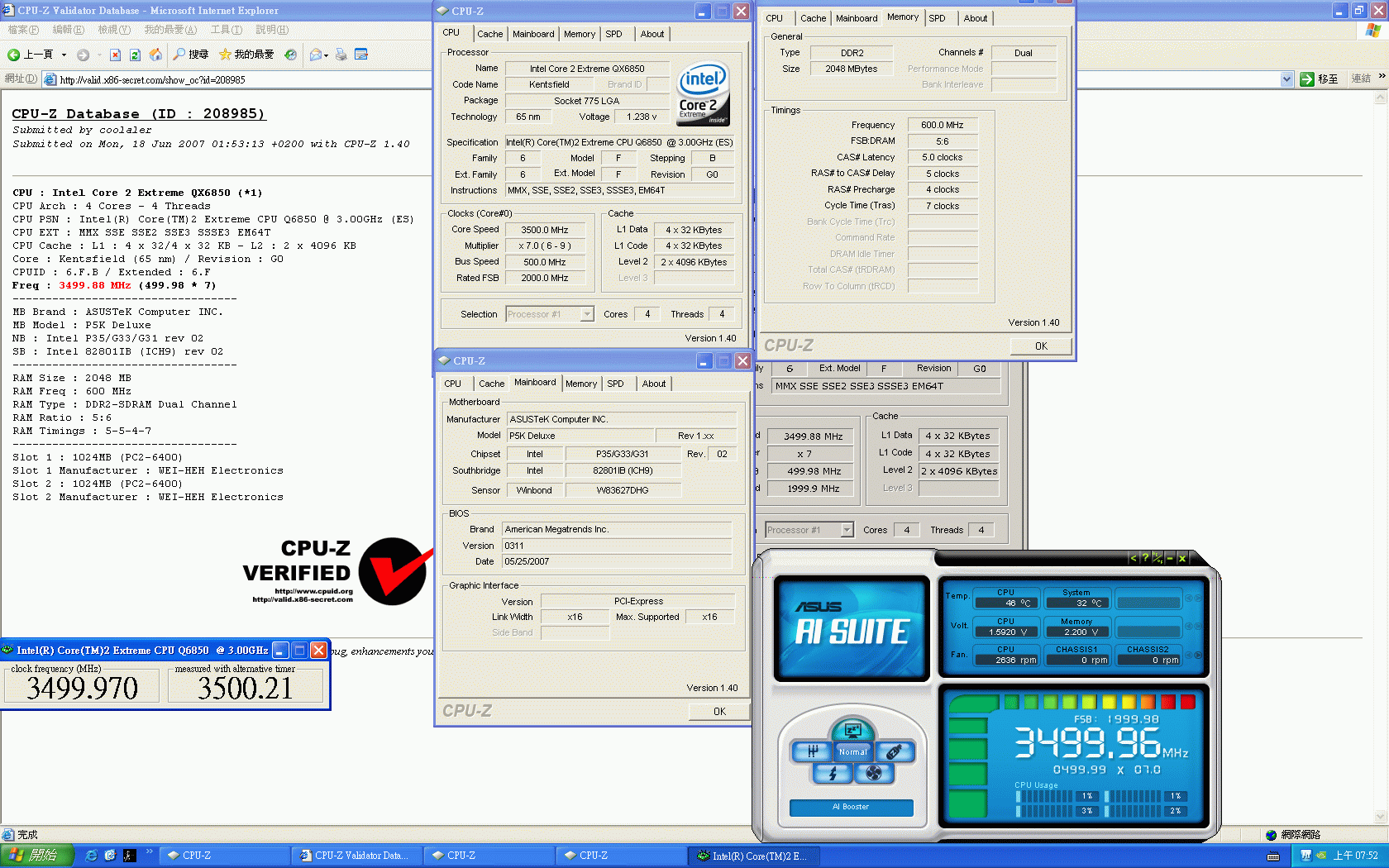Click the red 3499.88 MHz frequency text on the validator page
The height and width of the screenshot is (868, 1389).
95,285
